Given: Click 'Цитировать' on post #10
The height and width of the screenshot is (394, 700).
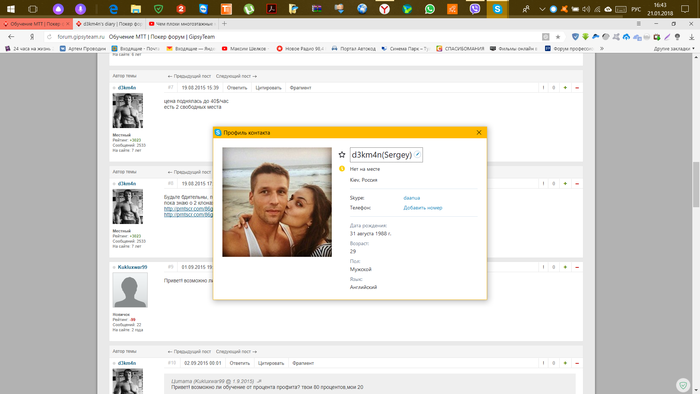Looking at the screenshot, I should [x=271, y=363].
